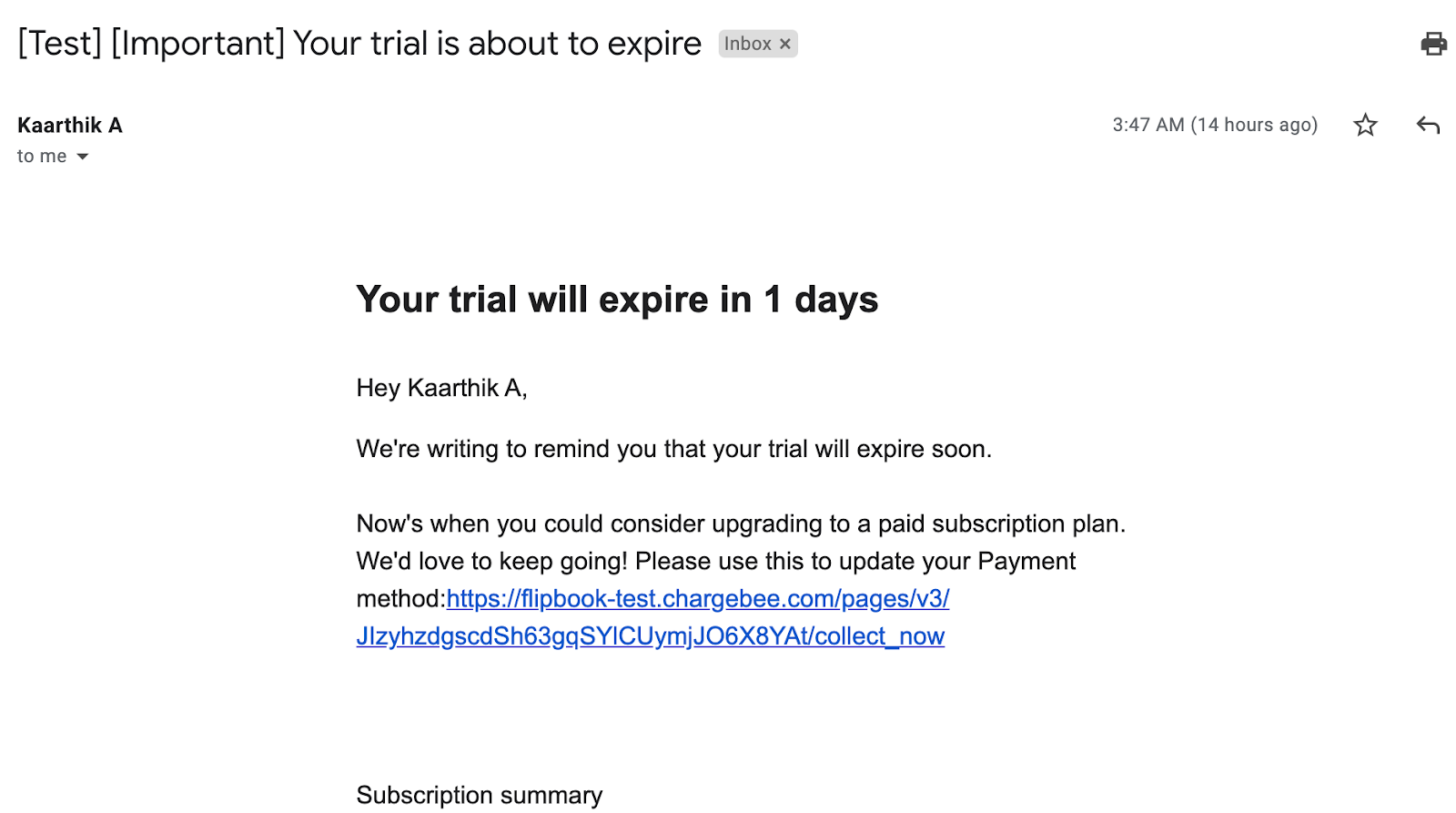The height and width of the screenshot is (813, 1456).
Task: Click the "We'd love to keep going!" line
Action: (x=715, y=561)
